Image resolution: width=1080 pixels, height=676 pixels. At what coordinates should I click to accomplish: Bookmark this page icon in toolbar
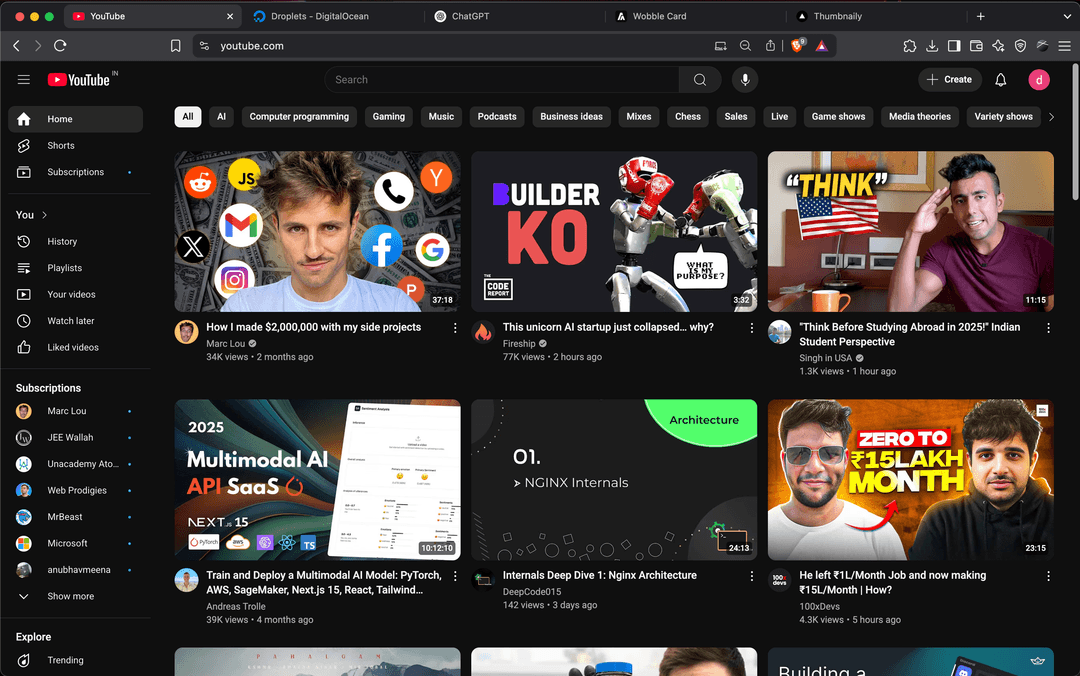point(176,45)
